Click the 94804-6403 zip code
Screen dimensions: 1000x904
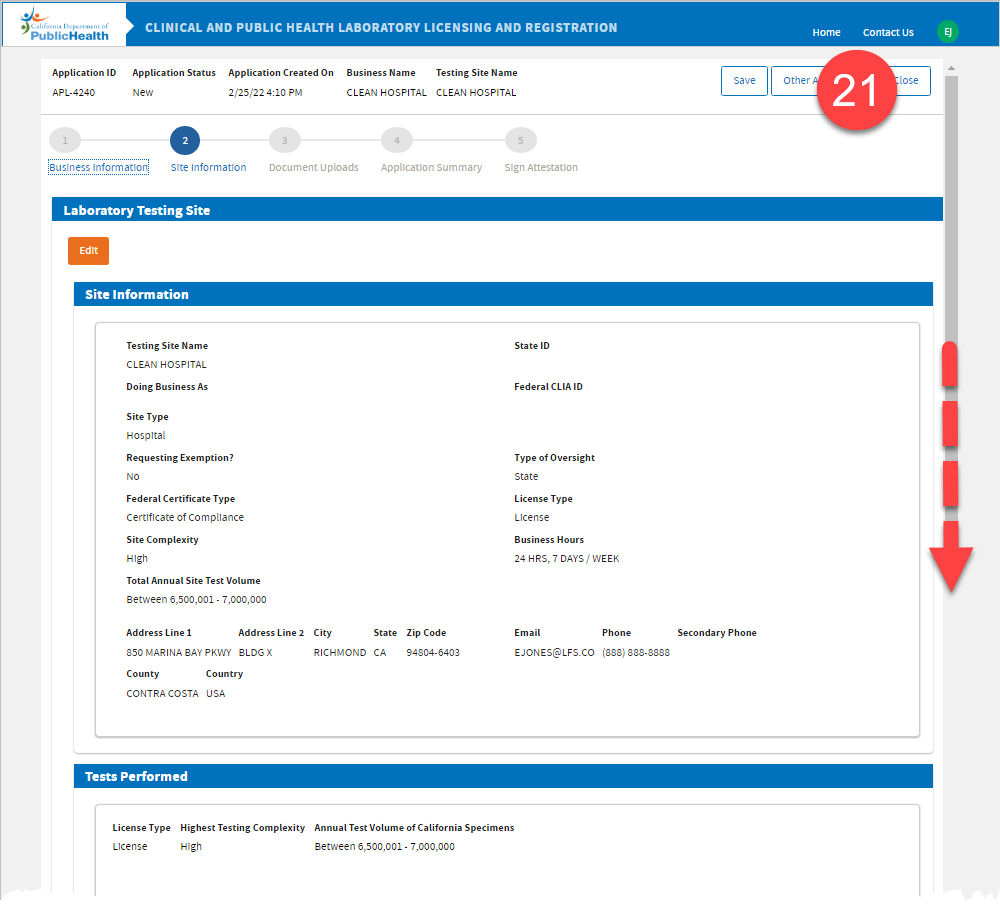tap(433, 653)
